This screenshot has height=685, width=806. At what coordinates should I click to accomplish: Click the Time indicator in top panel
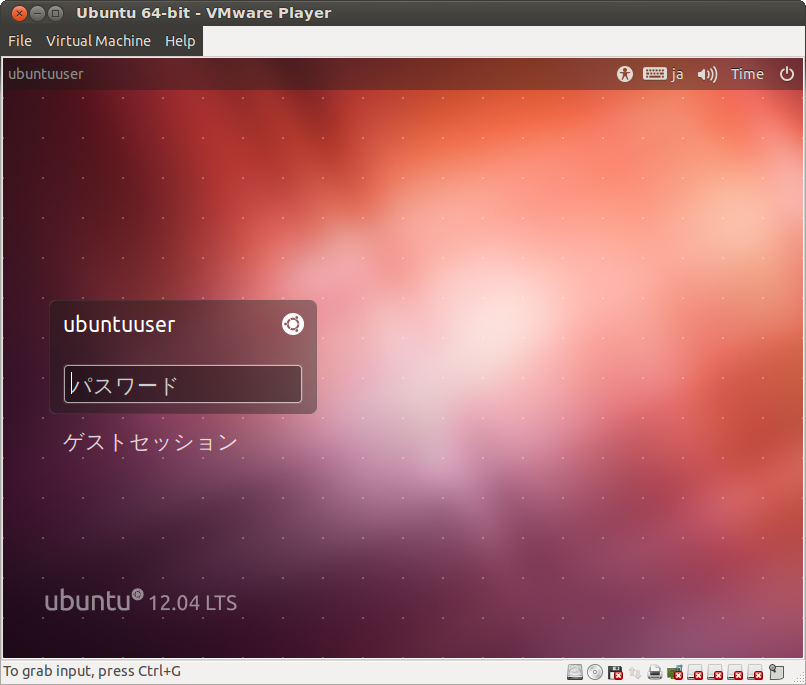(x=747, y=74)
